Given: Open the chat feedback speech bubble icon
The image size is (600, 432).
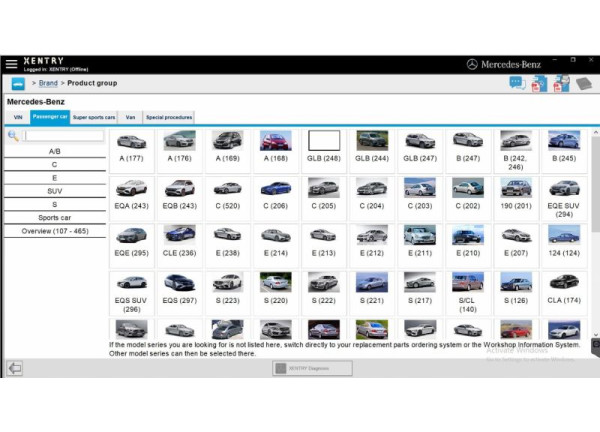Looking at the screenshot, I should pyautogui.click(x=516, y=83).
